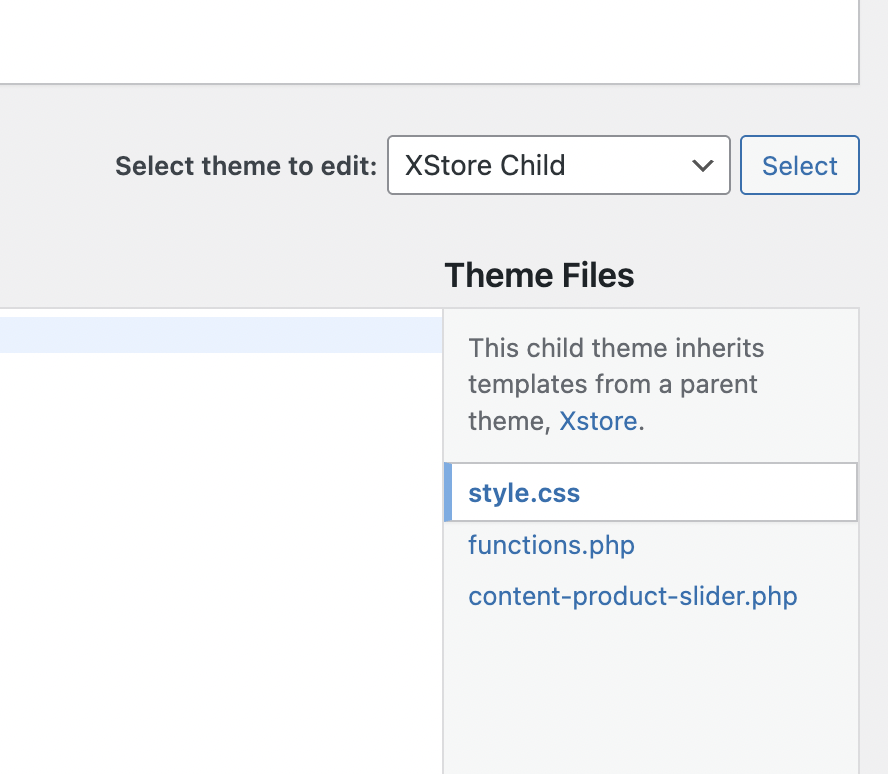The height and width of the screenshot is (774, 888).
Task: Open the Xstore parent theme link
Action: (598, 421)
